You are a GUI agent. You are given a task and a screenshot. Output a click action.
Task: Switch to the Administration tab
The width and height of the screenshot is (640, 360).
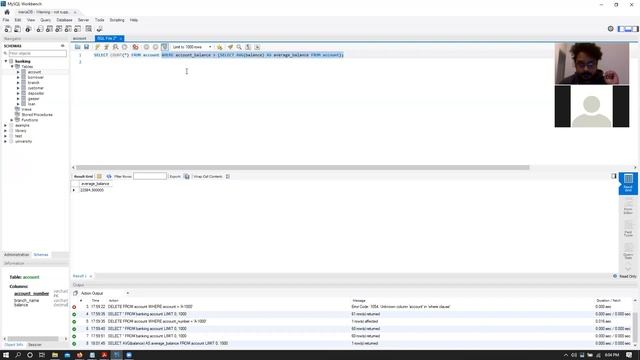click(x=17, y=255)
